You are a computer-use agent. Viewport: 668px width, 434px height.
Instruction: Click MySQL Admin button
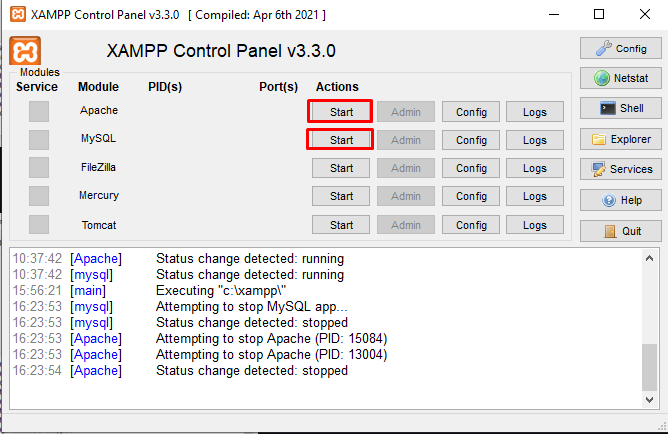coord(406,140)
